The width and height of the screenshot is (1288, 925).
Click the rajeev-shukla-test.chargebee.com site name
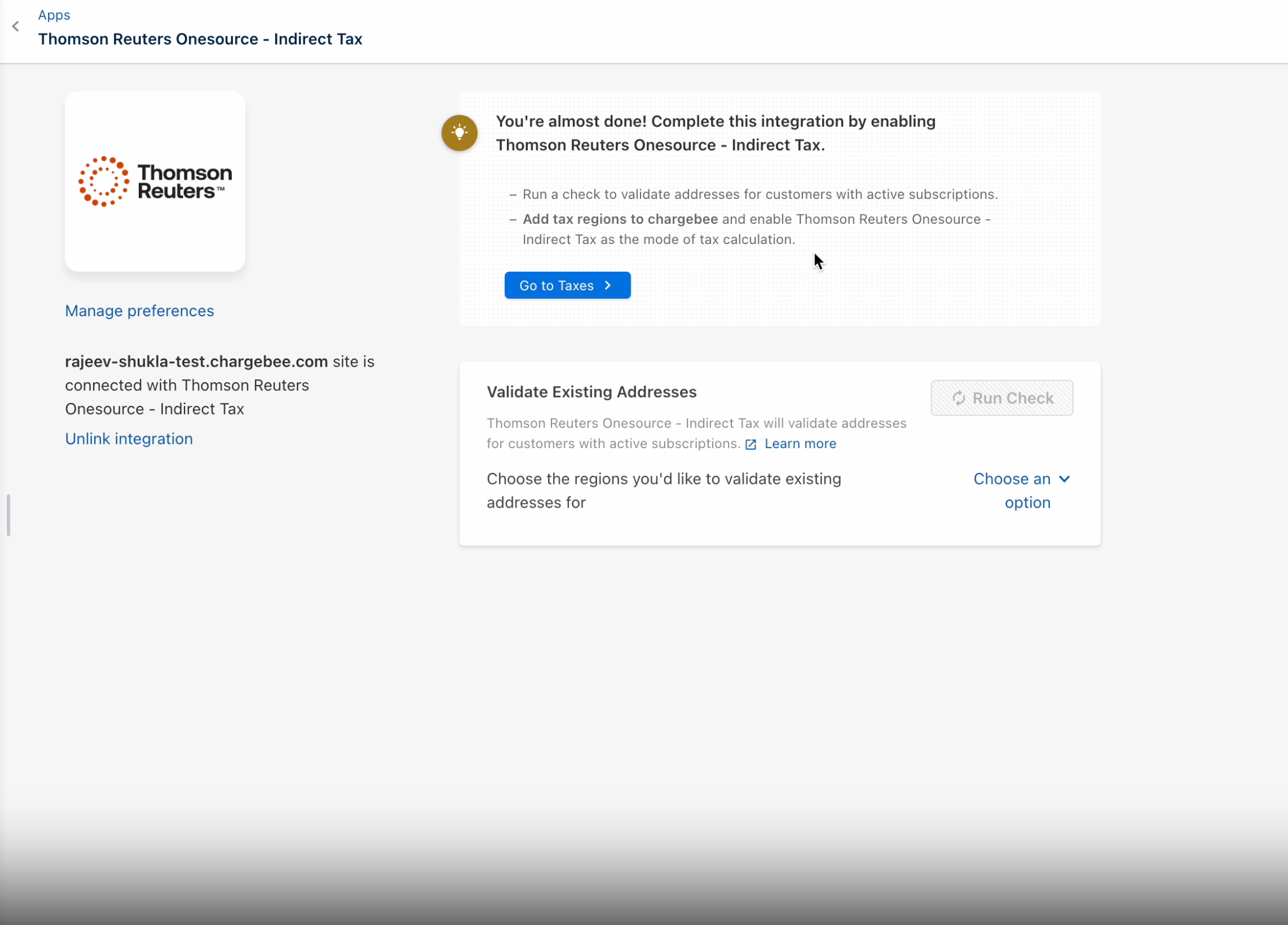point(196,362)
